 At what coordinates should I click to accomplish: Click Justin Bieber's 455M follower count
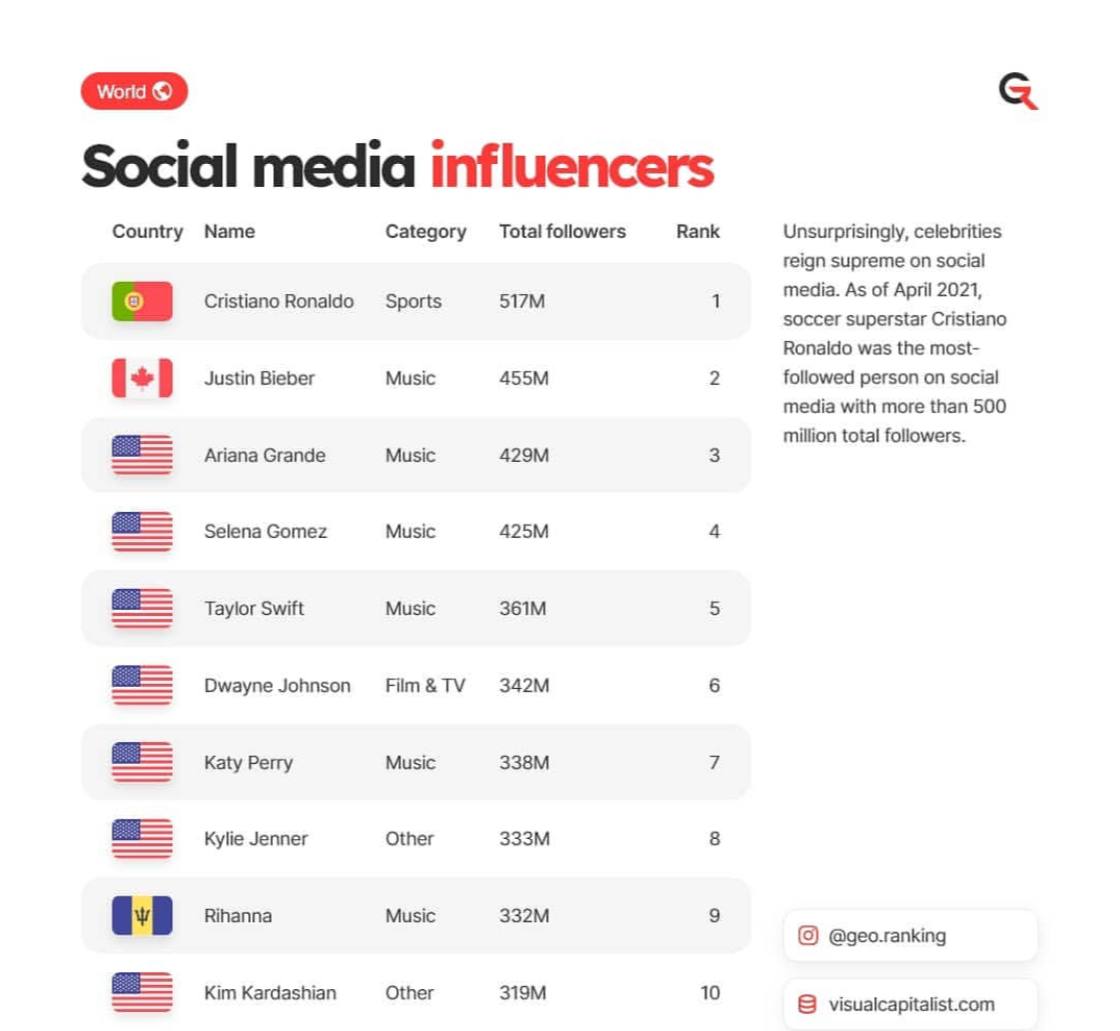[524, 378]
